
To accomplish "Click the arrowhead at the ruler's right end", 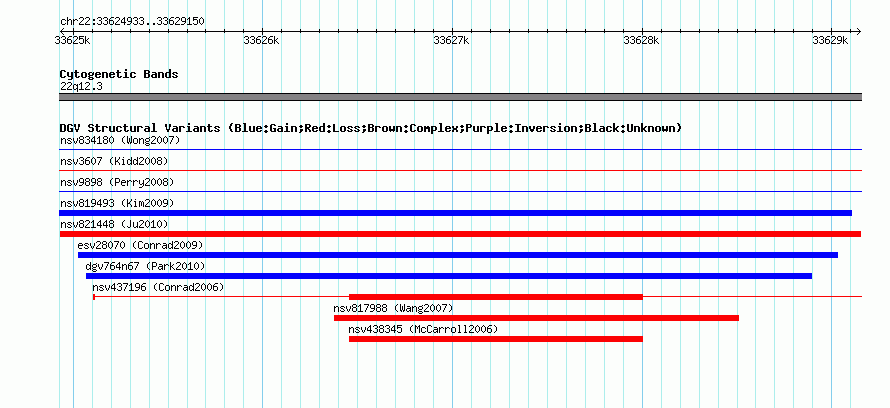I will coord(858,31).
